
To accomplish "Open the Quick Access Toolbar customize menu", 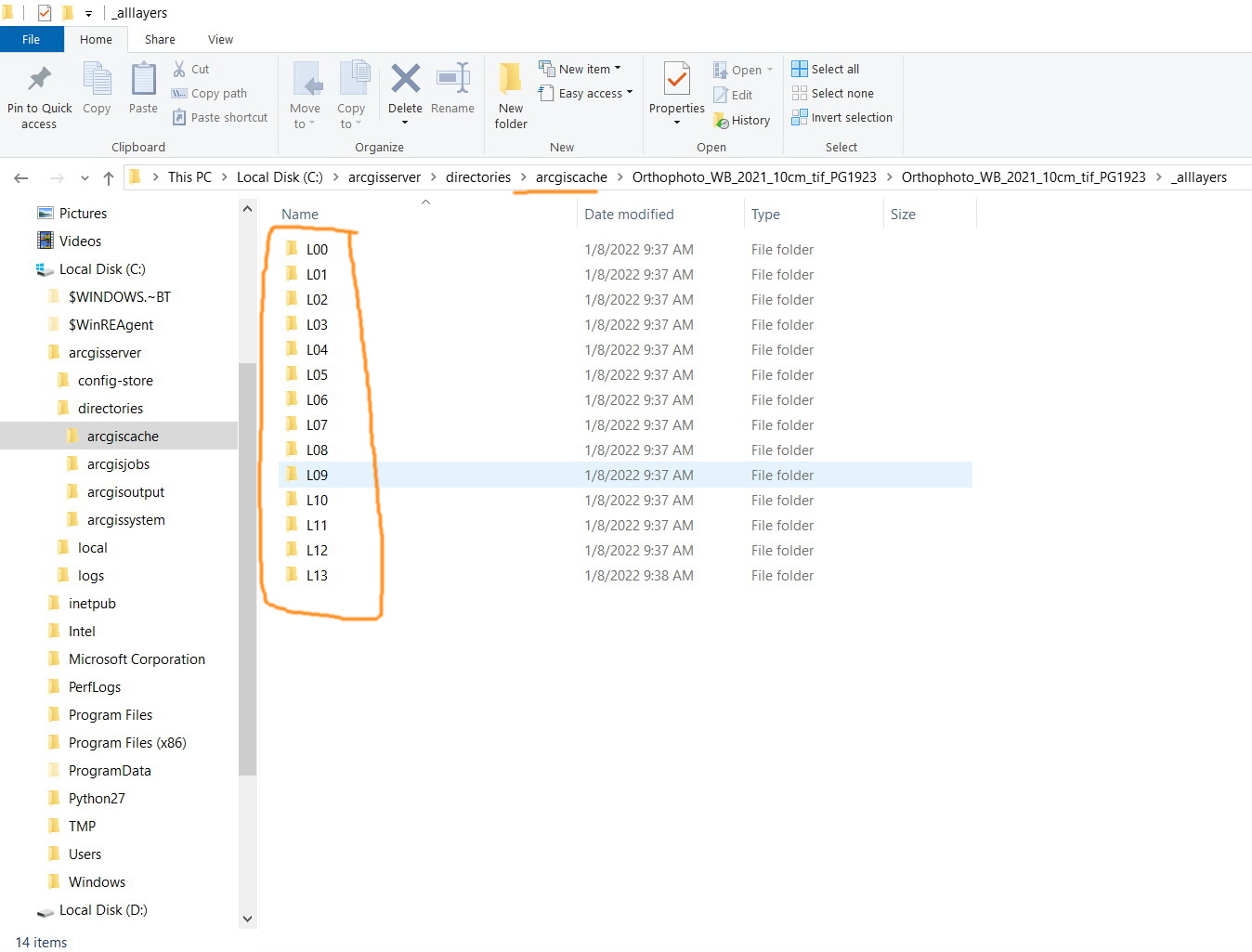I will (88, 12).
